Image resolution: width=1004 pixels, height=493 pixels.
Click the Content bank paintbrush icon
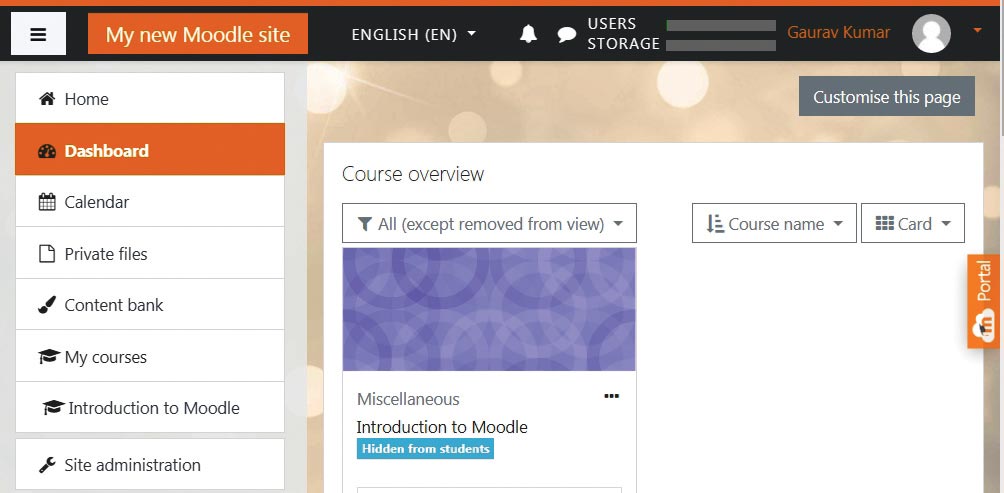47,305
